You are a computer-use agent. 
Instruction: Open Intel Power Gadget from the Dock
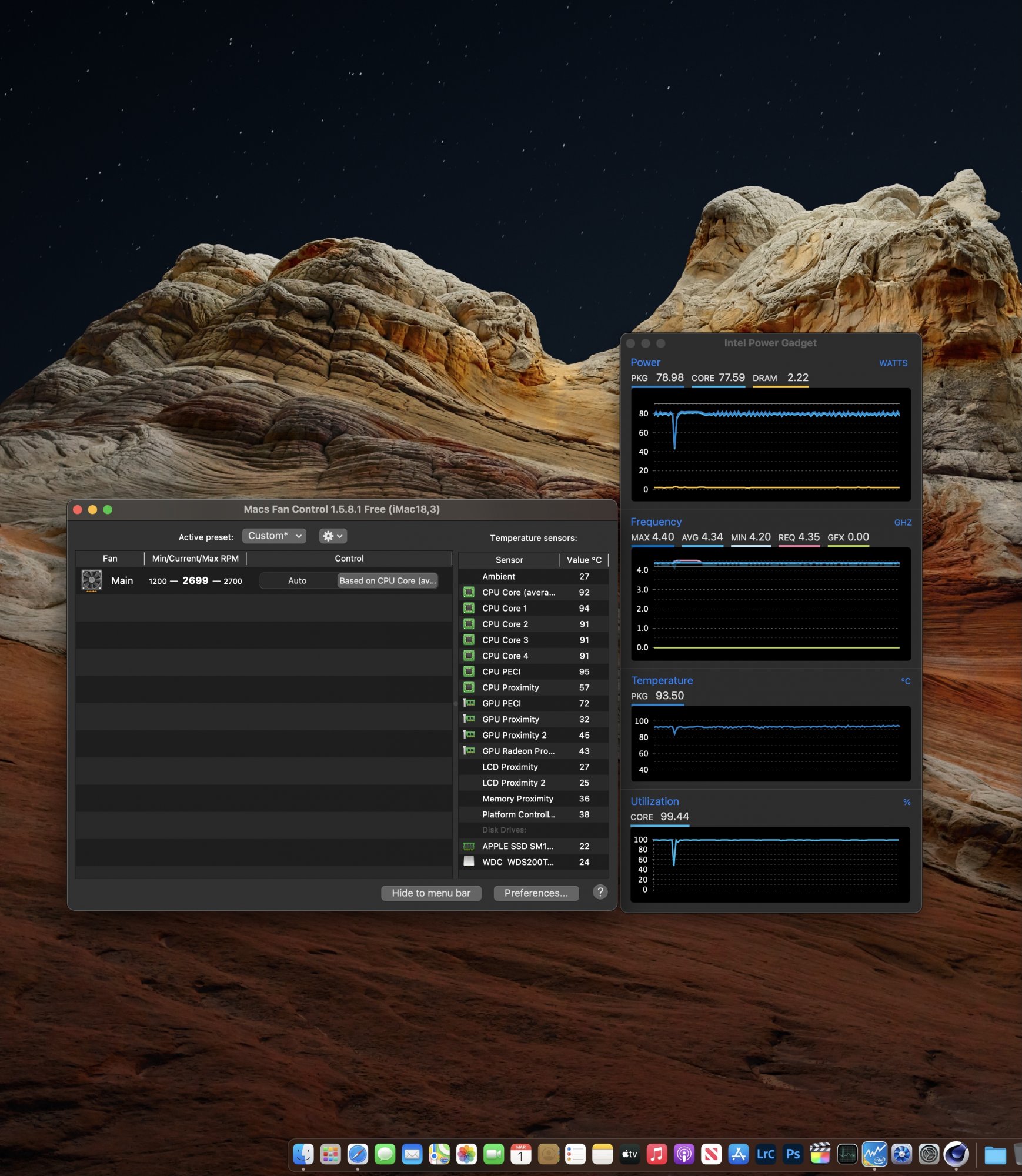coord(874,1154)
